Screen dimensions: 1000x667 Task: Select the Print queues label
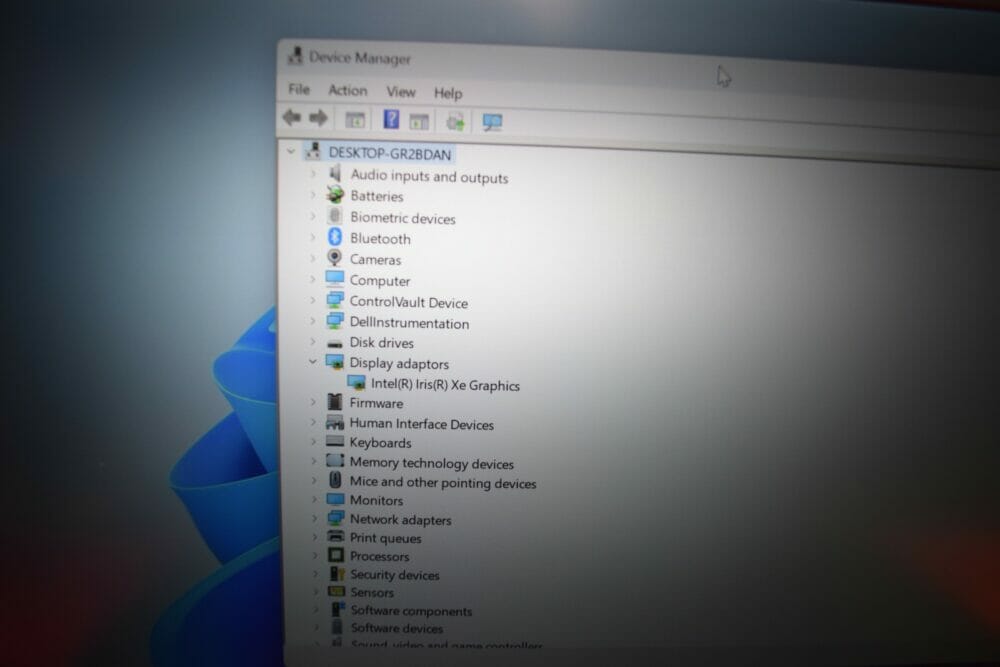[386, 538]
